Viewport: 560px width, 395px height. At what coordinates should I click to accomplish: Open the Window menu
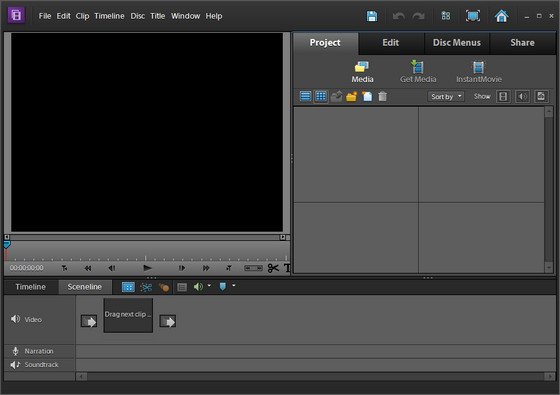[x=185, y=16]
